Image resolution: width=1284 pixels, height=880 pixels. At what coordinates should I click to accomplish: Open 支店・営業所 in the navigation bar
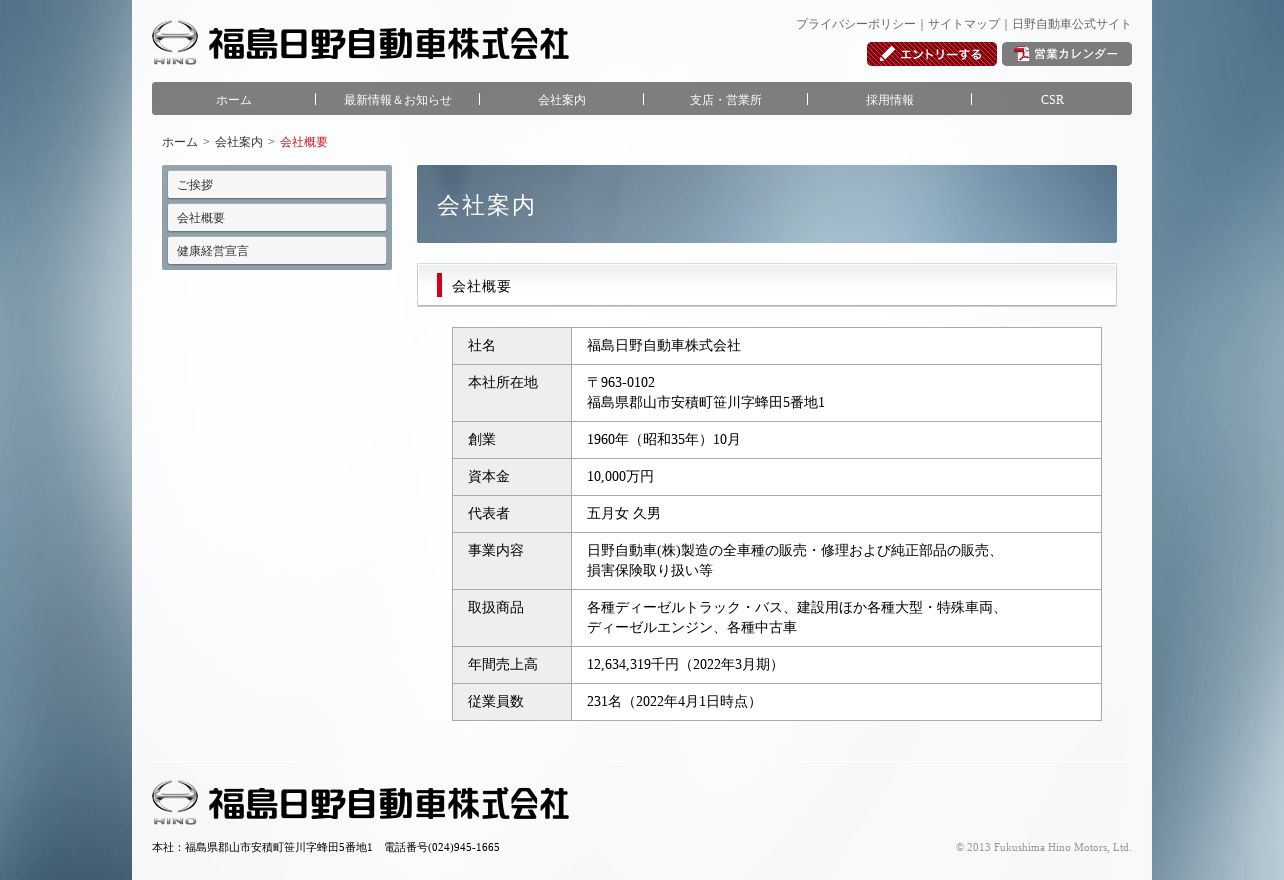[726, 99]
